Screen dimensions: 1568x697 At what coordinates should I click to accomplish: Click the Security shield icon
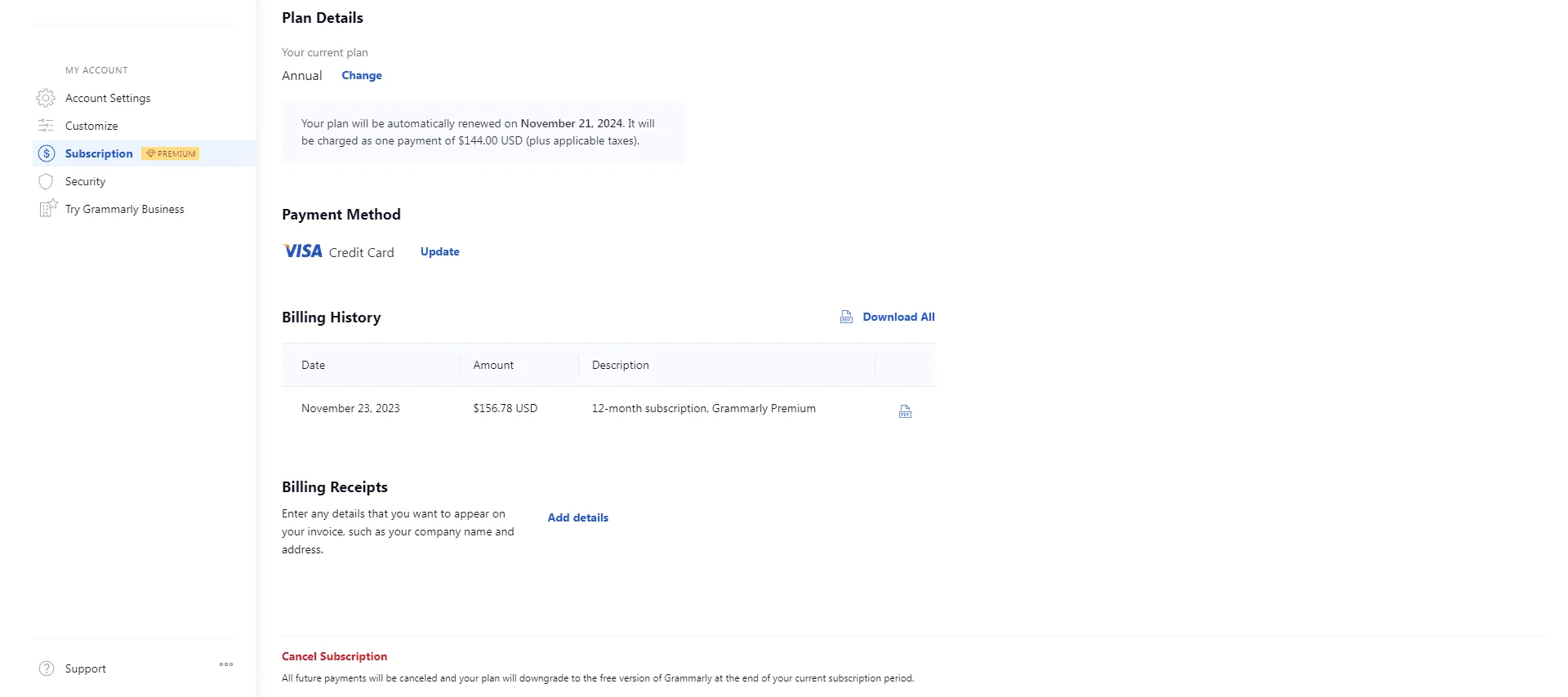[46, 181]
